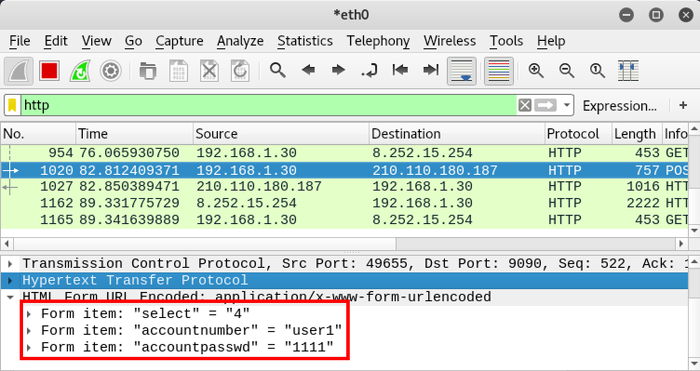Select packet number 1027

344,187
